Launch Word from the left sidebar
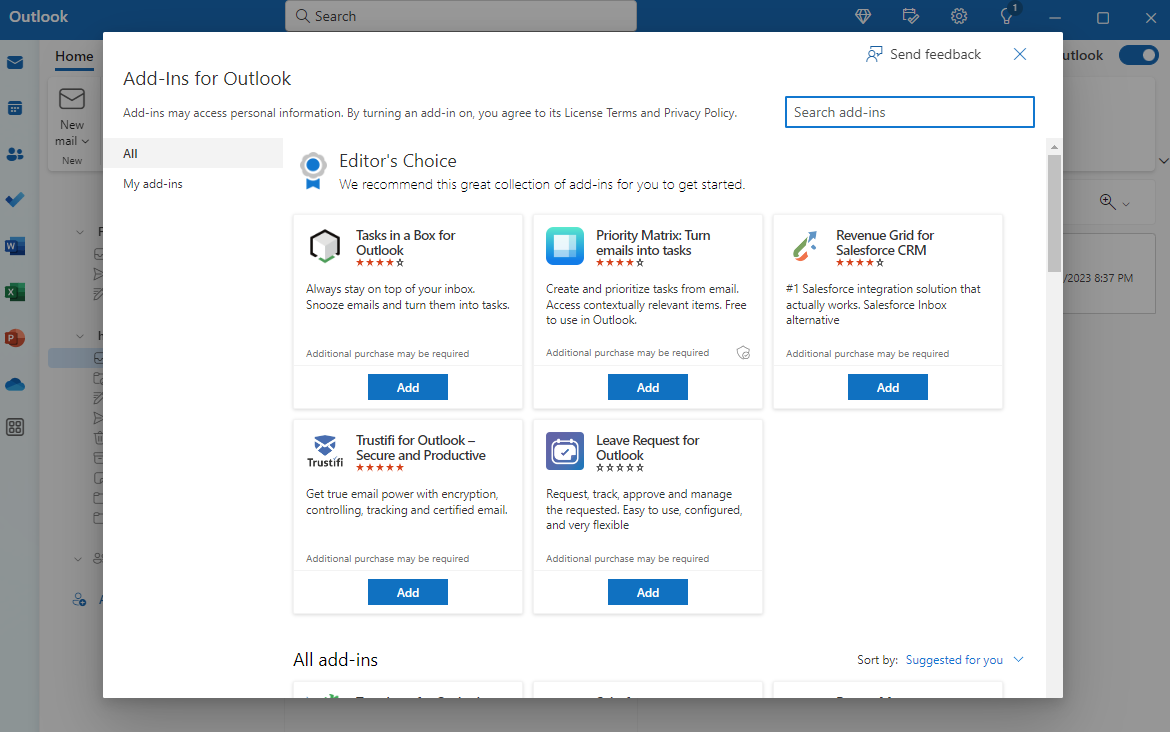Screen dimensions: 1170x732 [14, 245]
